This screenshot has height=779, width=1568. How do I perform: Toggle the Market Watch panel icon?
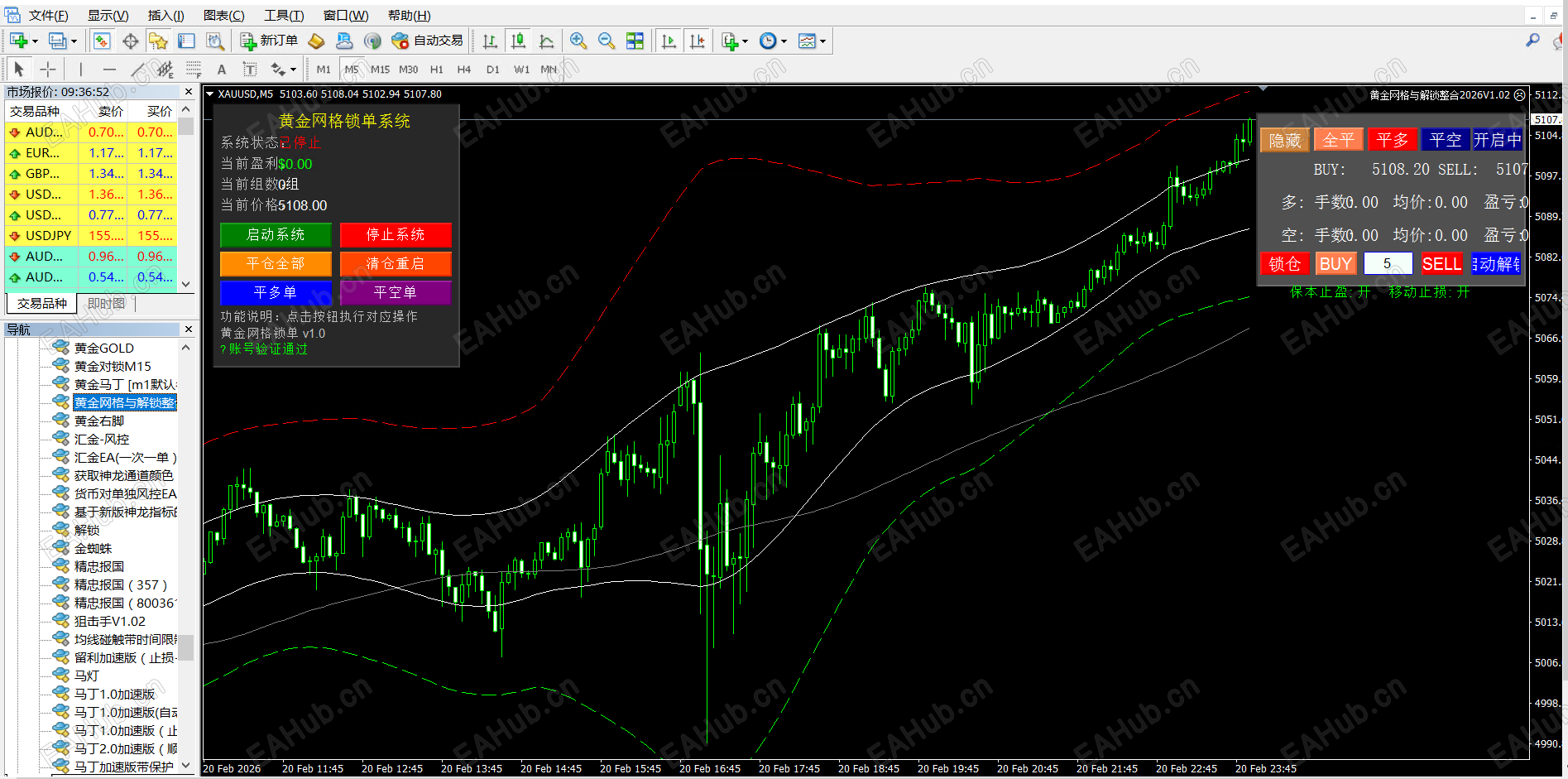coord(102,41)
